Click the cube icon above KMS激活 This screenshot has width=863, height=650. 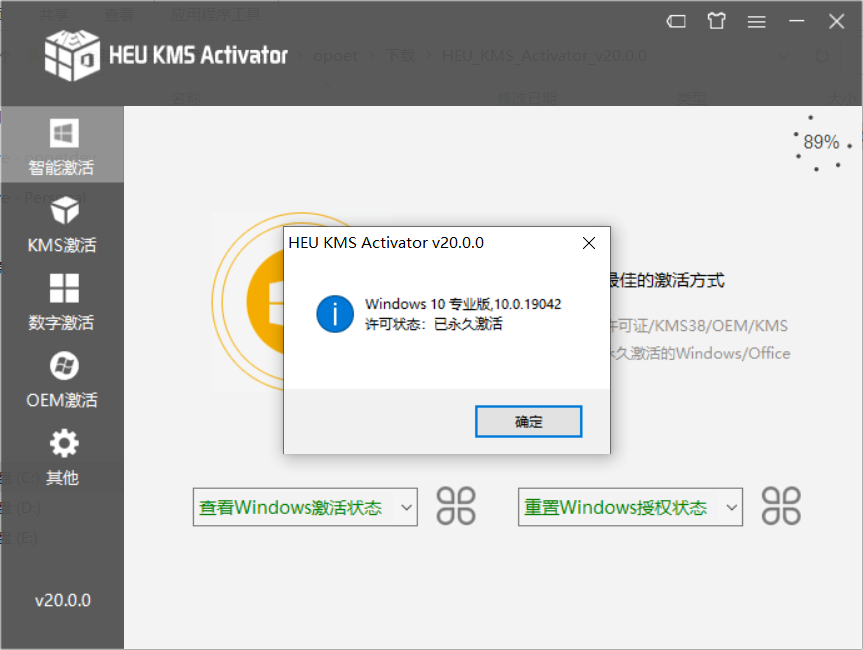(64, 210)
